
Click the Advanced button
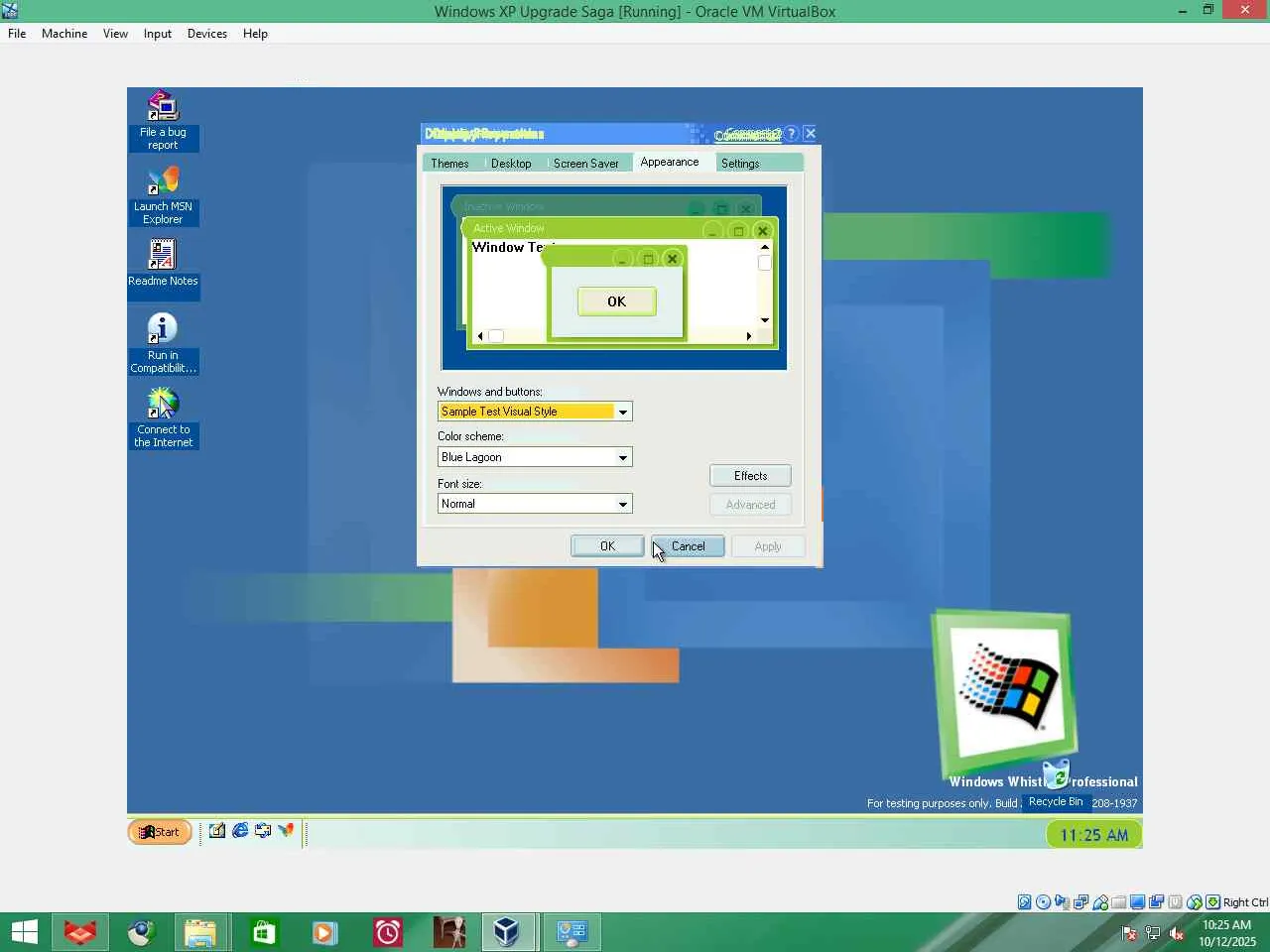click(750, 505)
